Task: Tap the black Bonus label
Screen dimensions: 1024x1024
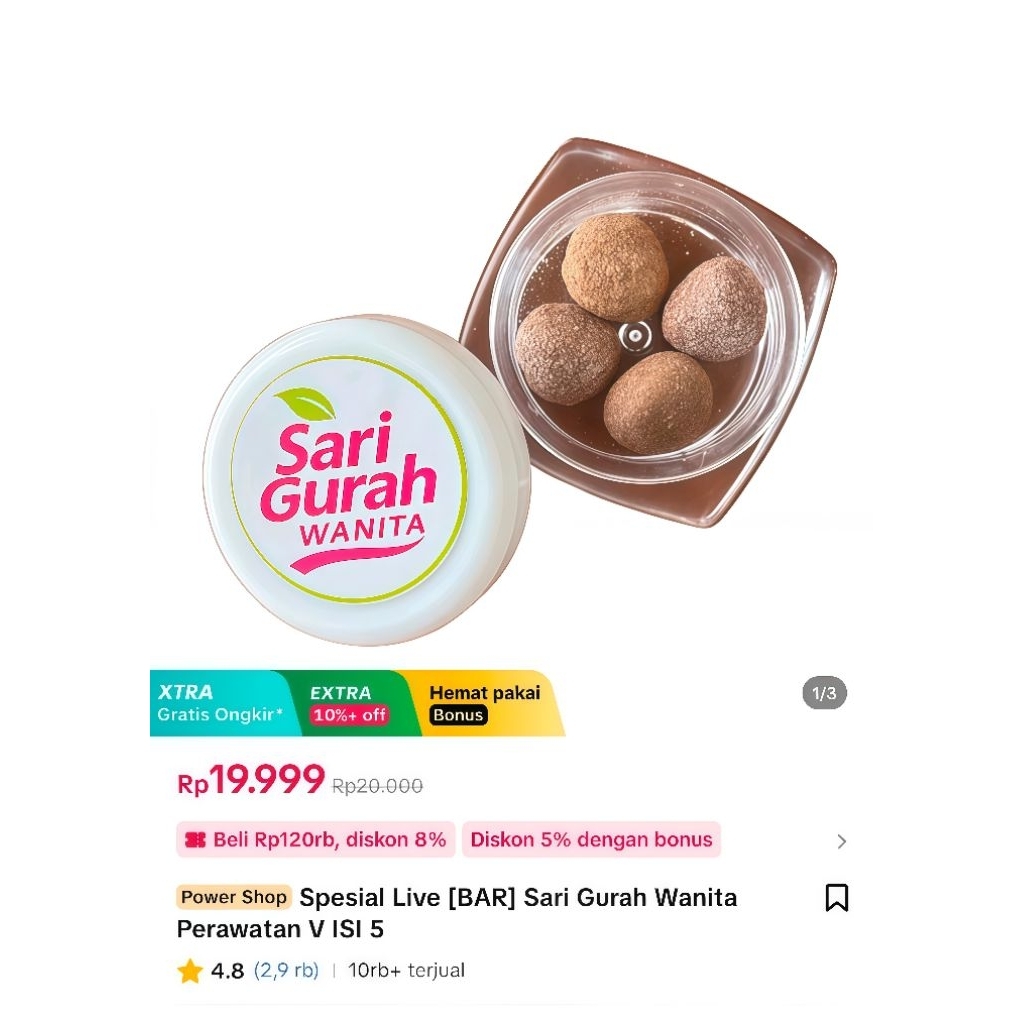Action: click(458, 715)
